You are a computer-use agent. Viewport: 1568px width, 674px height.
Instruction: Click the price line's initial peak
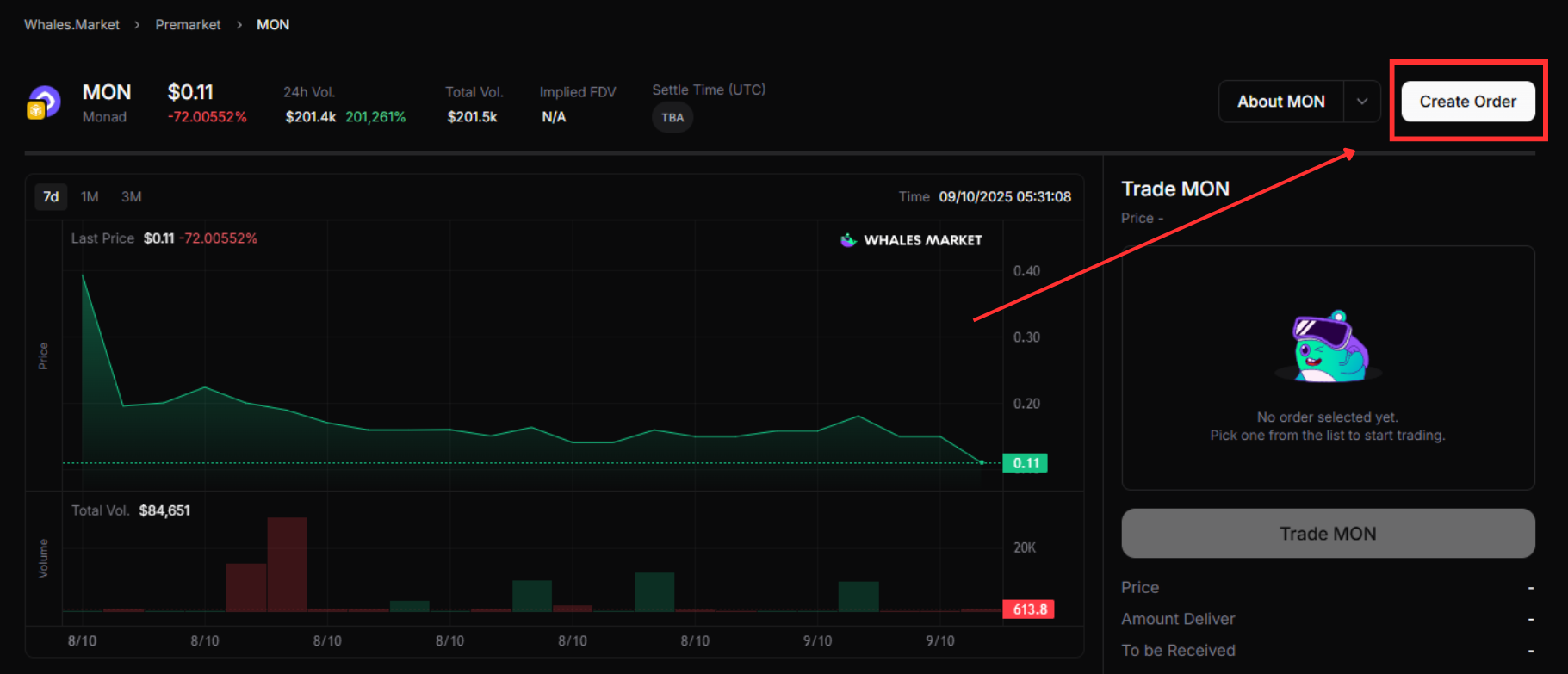(x=83, y=275)
